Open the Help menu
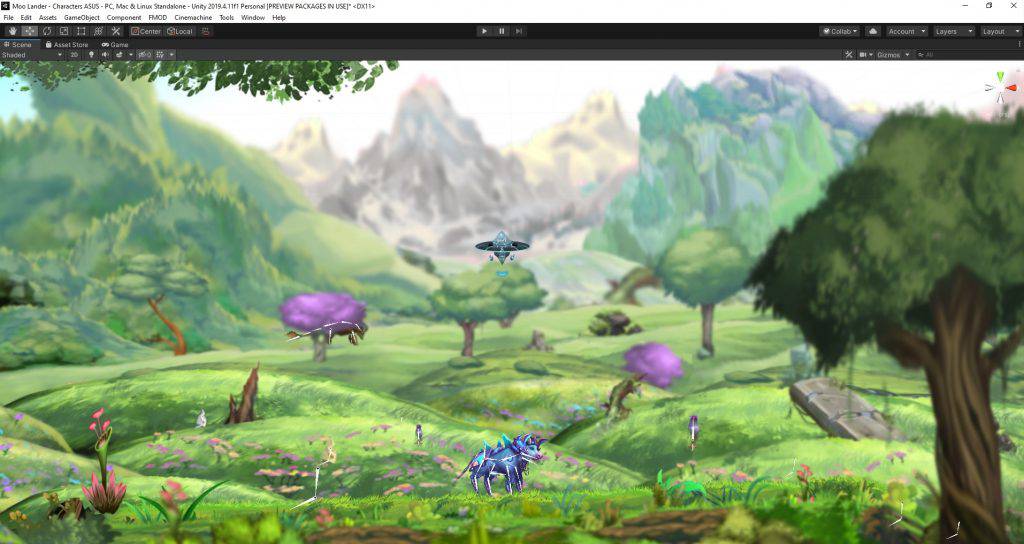Viewport: 1024px width, 544px height. (279, 18)
